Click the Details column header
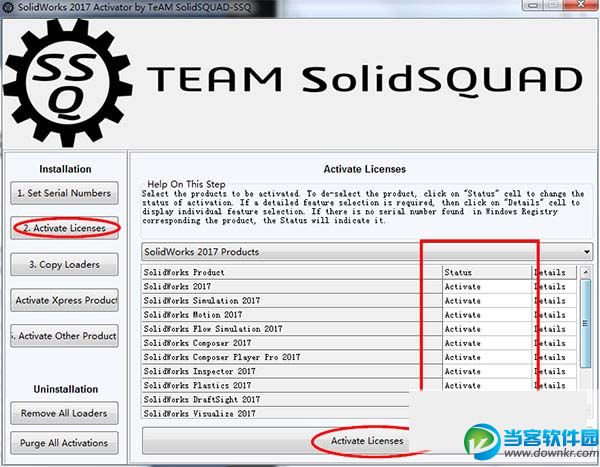600x467 pixels. (554, 273)
